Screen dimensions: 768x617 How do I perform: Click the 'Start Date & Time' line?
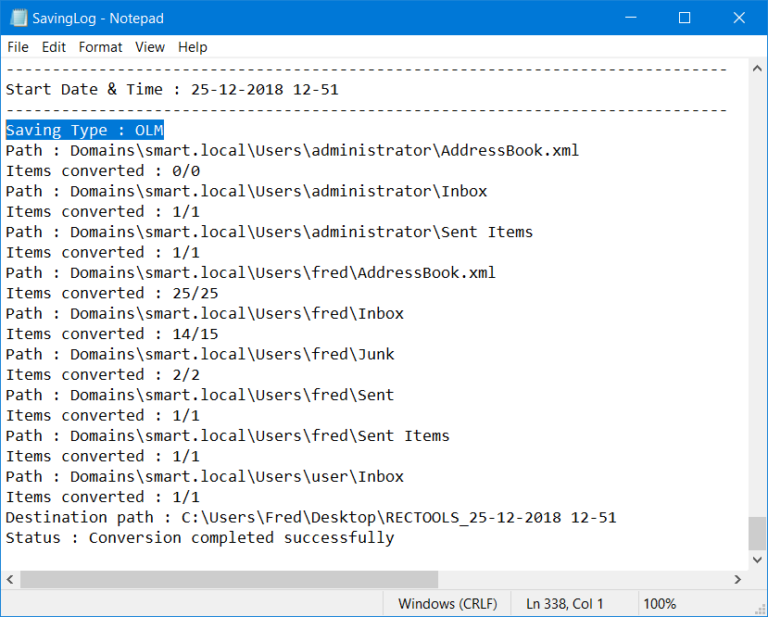point(172,89)
